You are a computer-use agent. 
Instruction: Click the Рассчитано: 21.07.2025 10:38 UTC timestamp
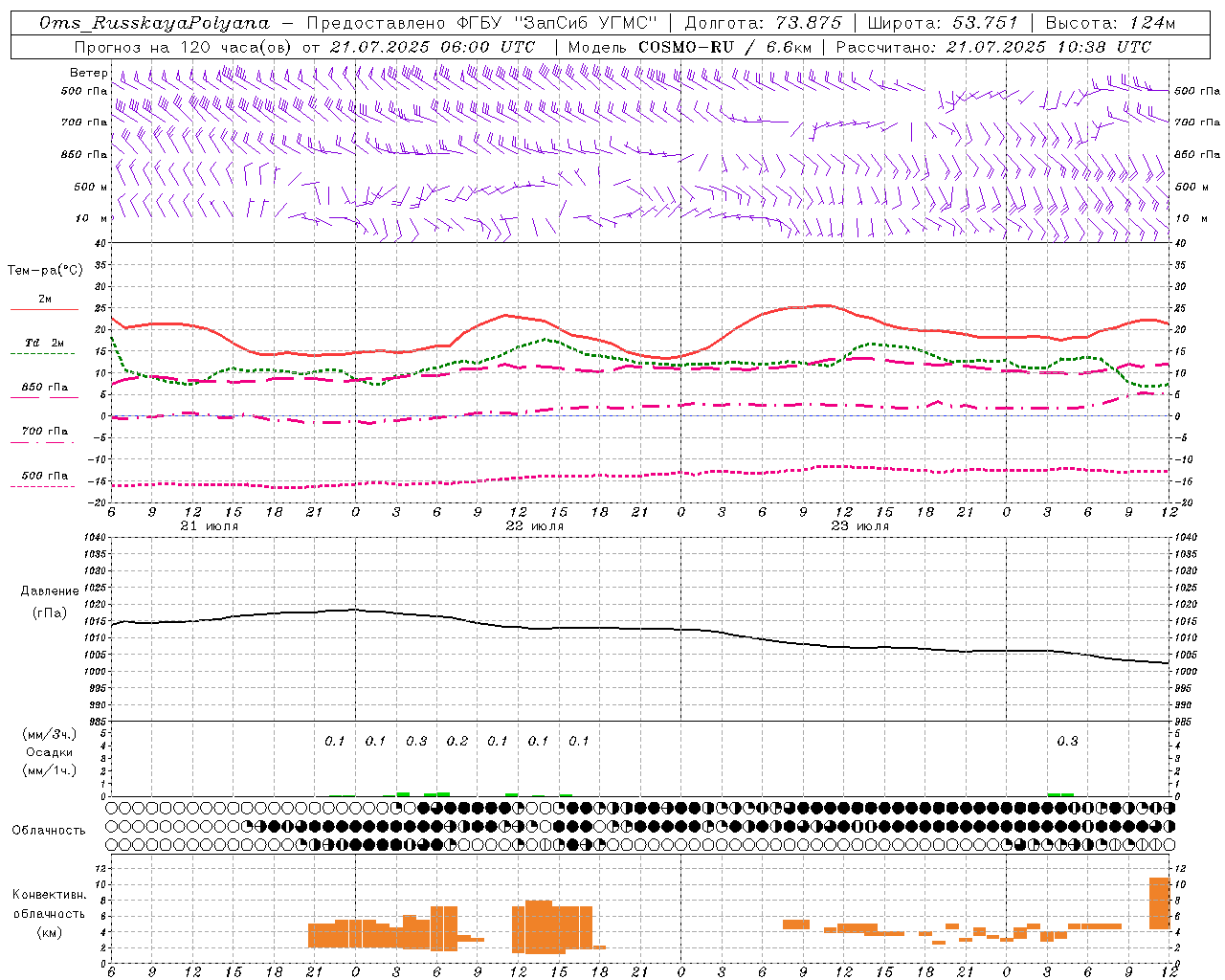click(x=993, y=47)
